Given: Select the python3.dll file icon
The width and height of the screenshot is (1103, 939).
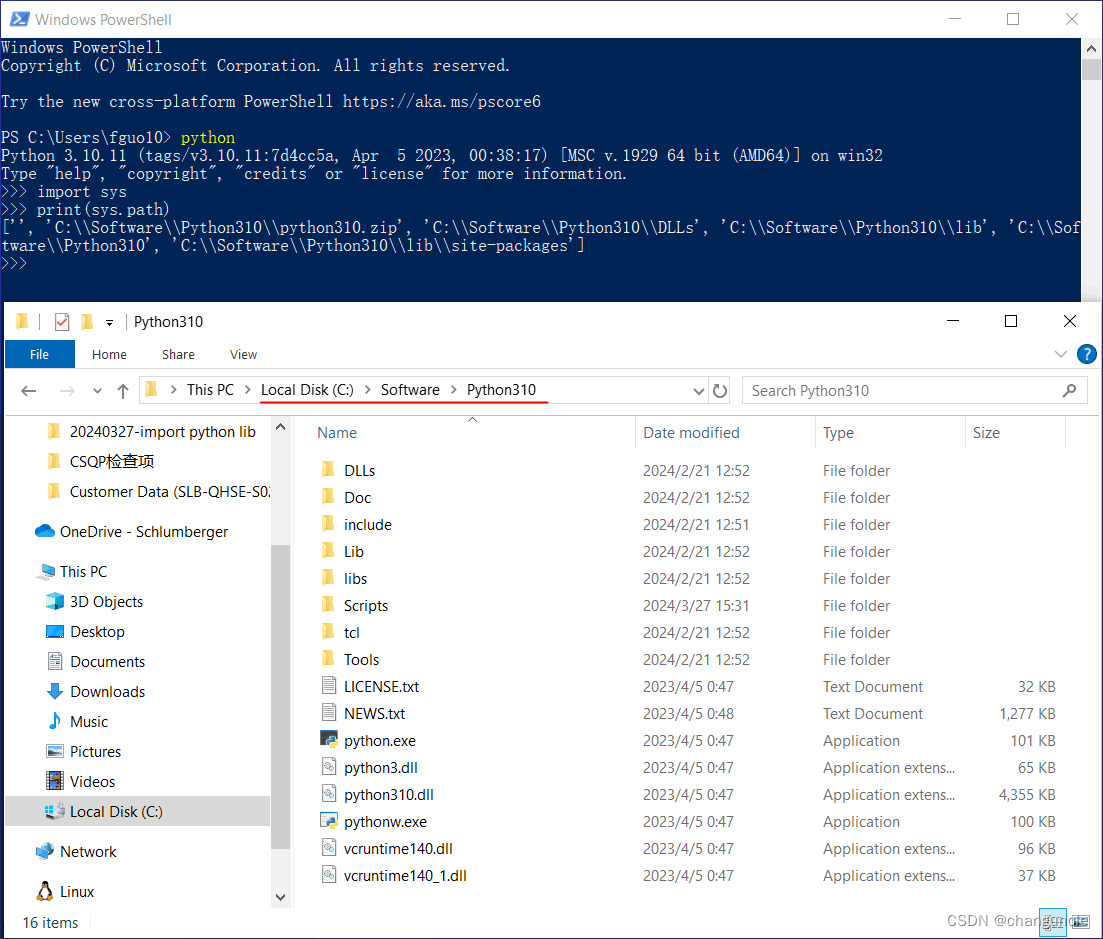Looking at the screenshot, I should point(329,767).
